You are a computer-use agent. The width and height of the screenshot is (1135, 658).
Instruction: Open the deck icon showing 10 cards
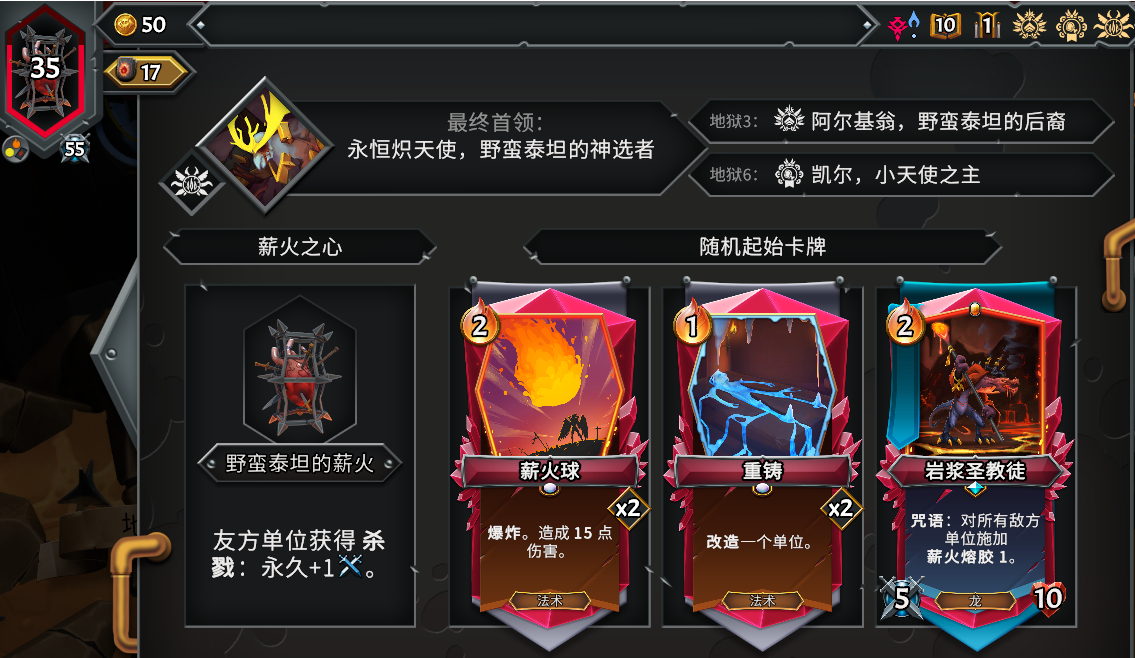coord(945,25)
